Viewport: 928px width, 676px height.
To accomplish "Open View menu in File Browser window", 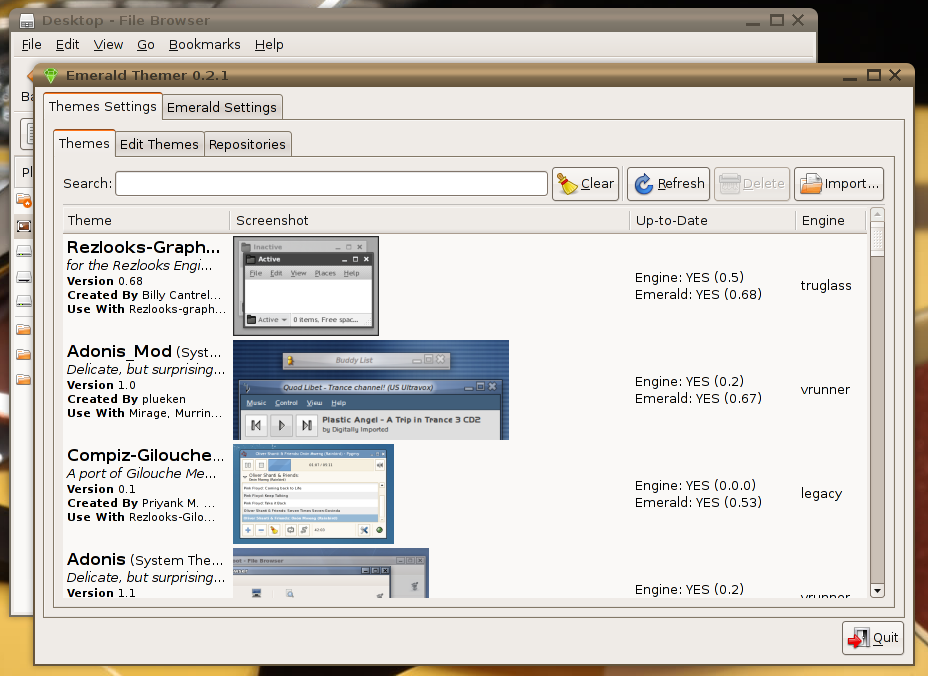I will [108, 44].
